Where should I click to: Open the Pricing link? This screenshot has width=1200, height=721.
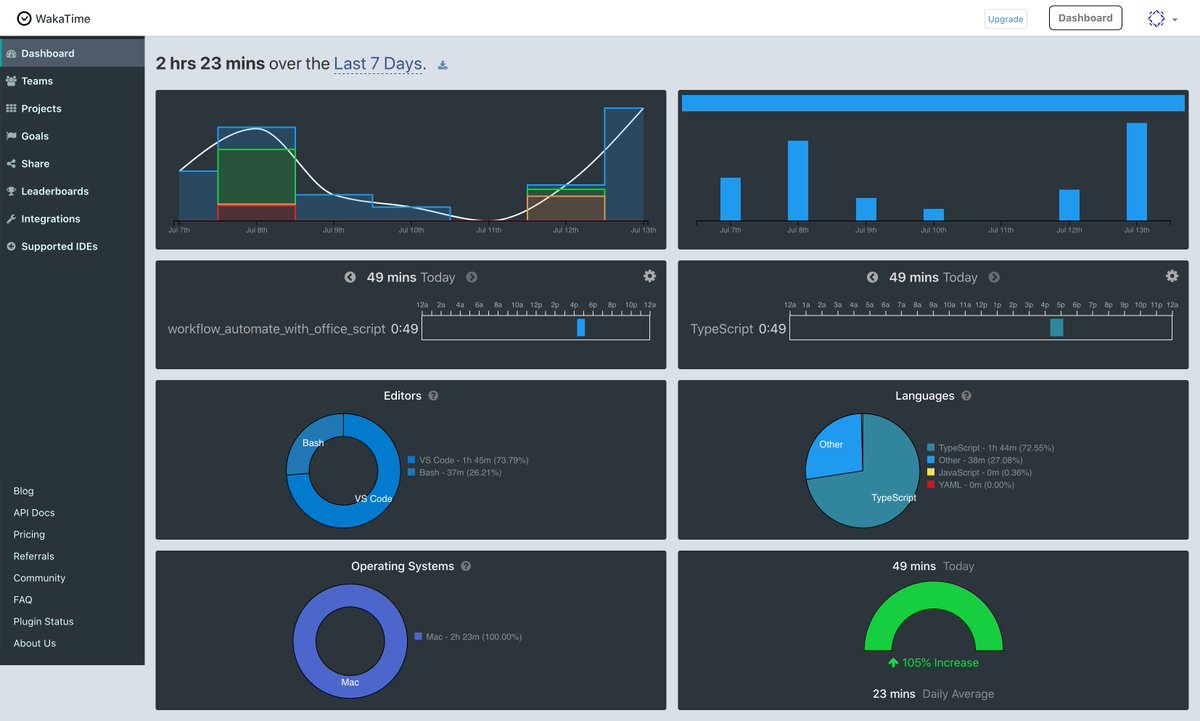point(29,535)
